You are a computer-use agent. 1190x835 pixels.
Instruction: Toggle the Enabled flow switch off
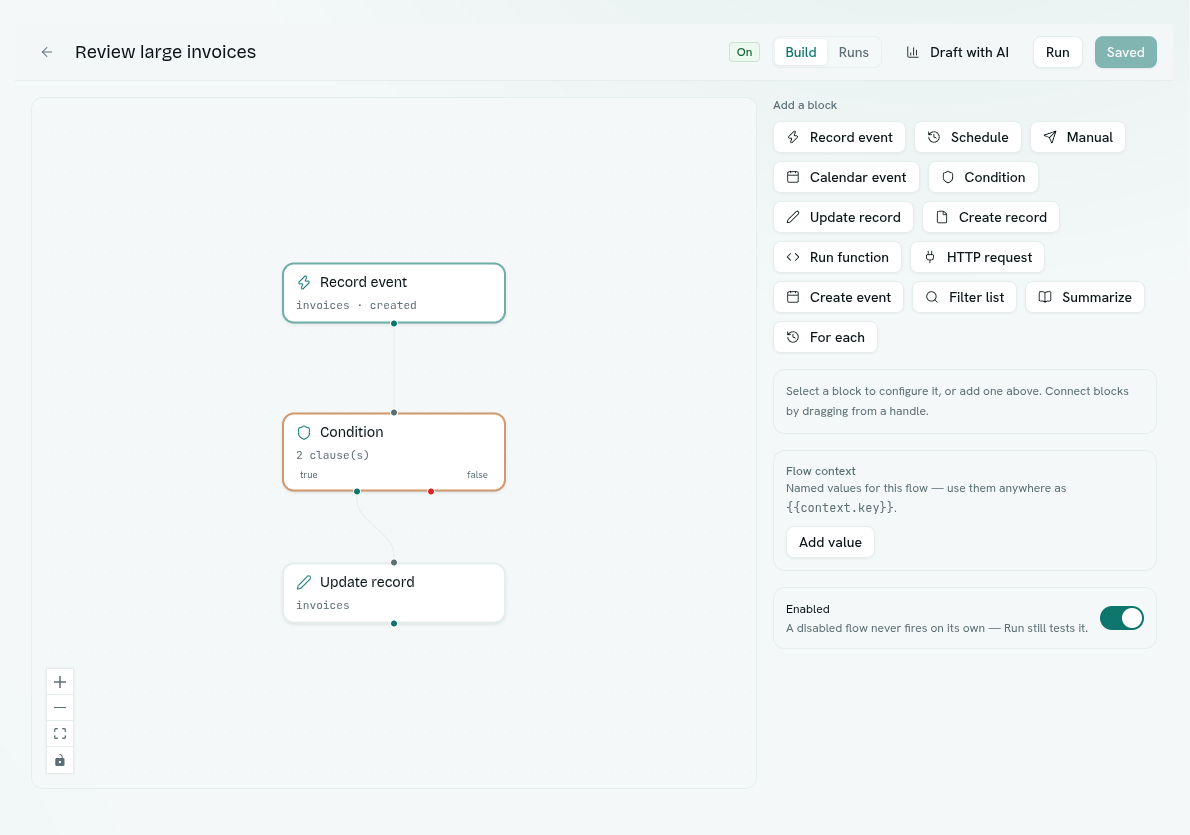pos(1122,618)
